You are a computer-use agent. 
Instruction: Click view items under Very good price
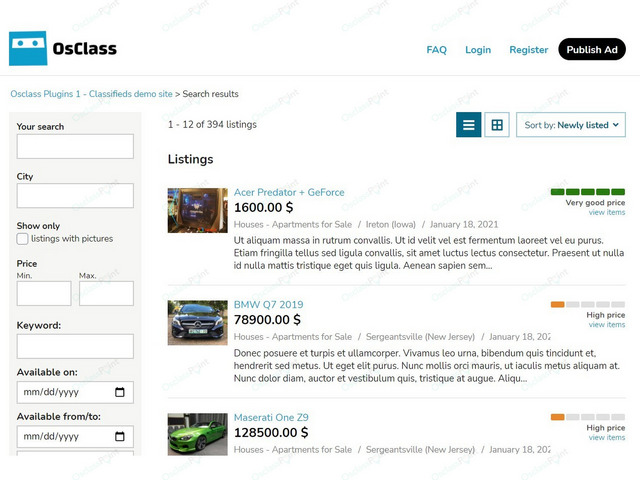607,212
